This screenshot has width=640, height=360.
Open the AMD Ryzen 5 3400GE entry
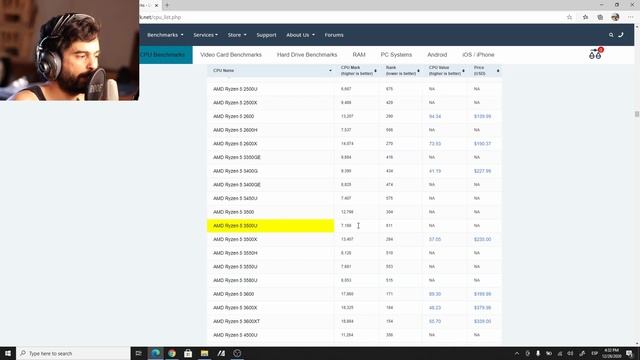[237, 185]
